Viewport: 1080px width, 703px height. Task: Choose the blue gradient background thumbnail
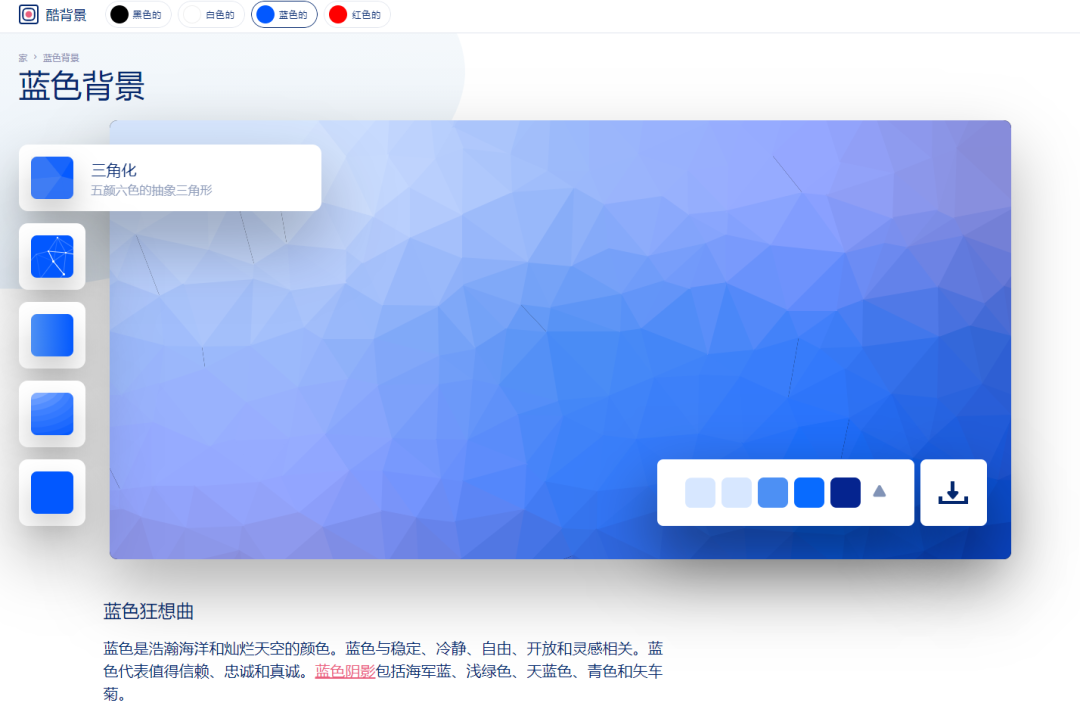(52, 335)
